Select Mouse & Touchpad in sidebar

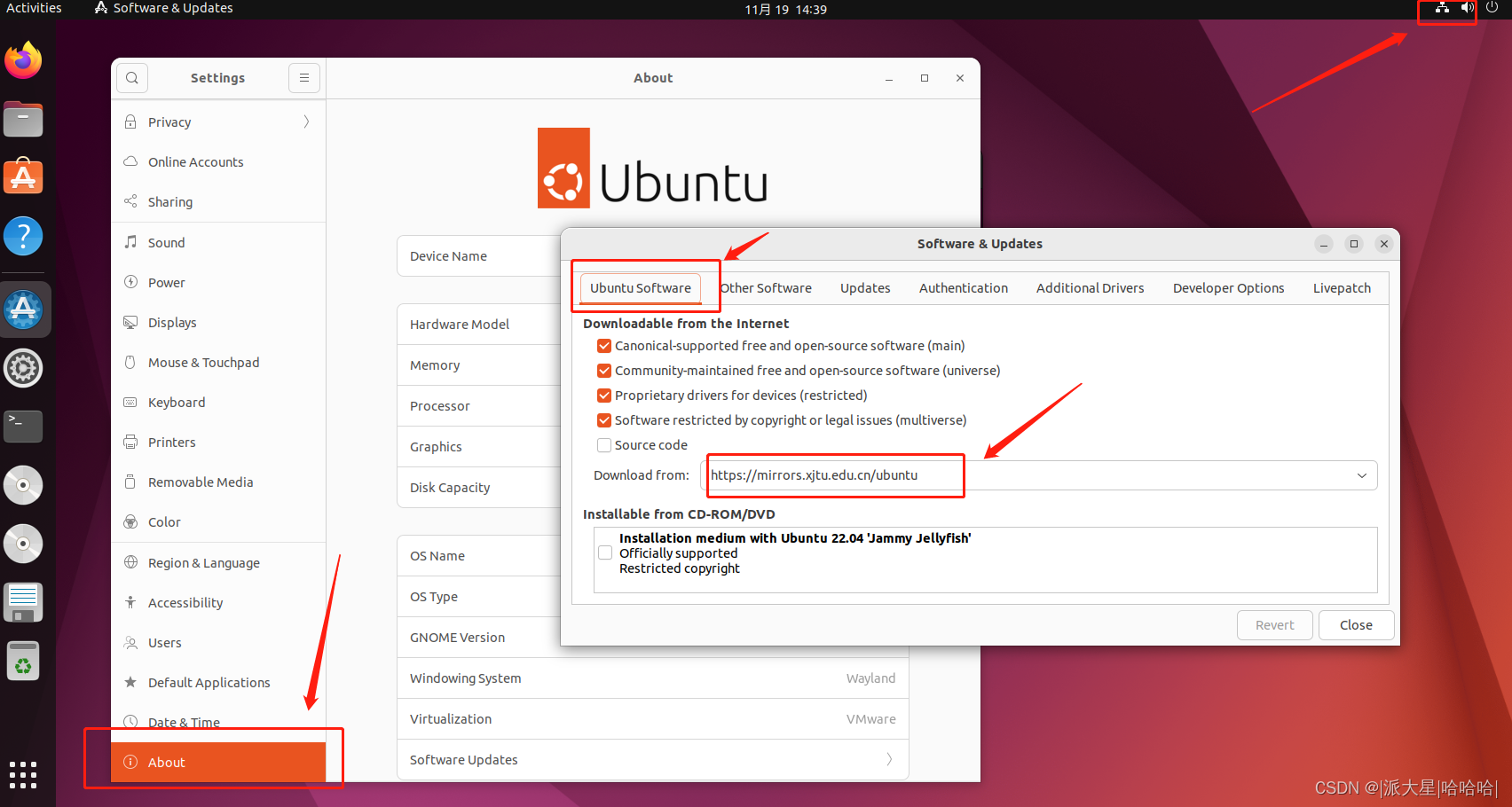(x=218, y=363)
